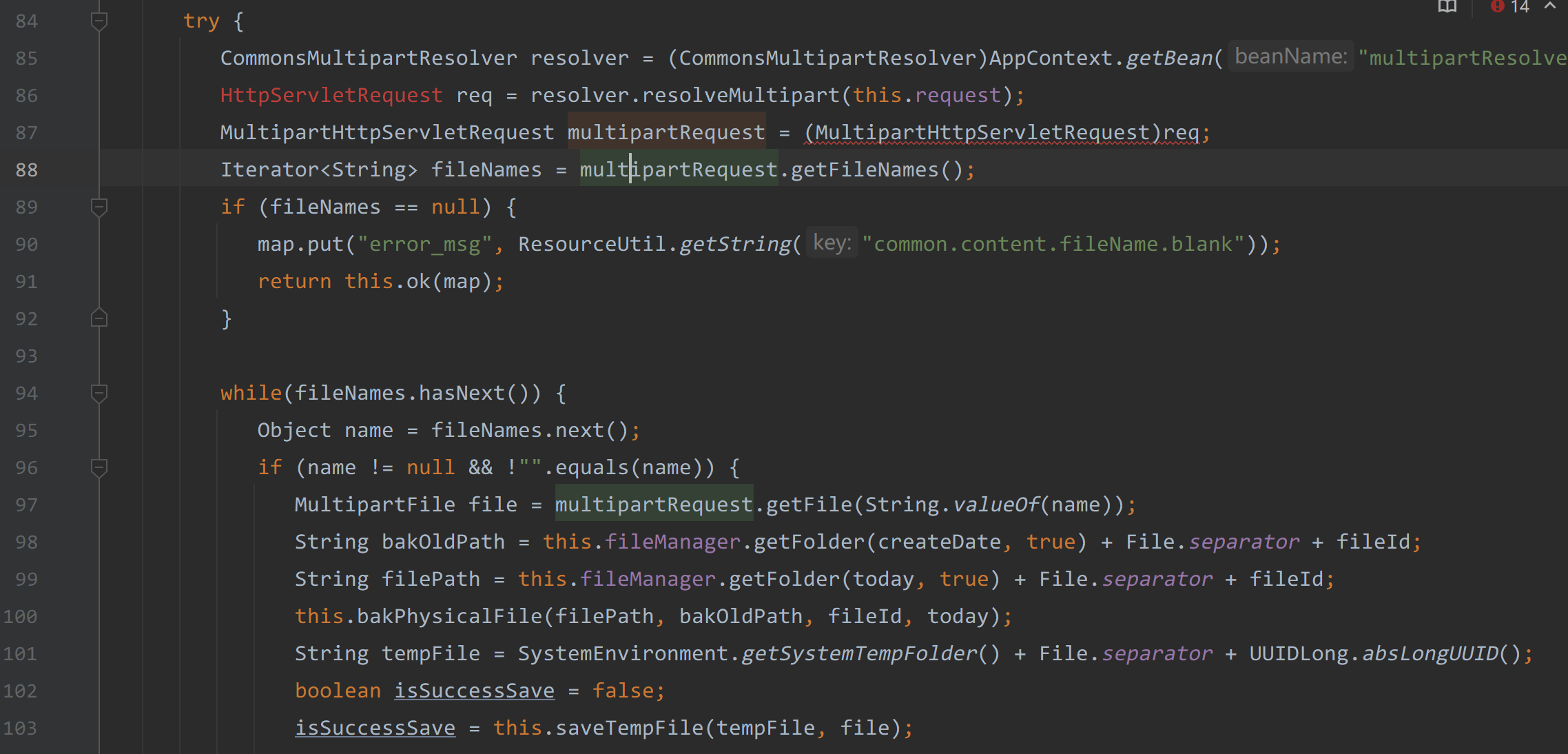Collapse the if fileNames null block
The height and width of the screenshot is (754, 1568).
coord(99,207)
